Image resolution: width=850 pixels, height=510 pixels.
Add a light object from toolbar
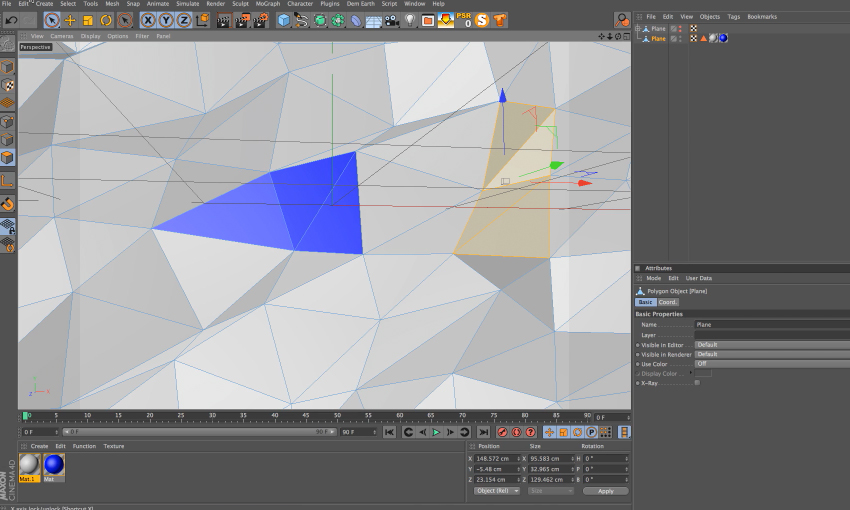pyautogui.click(x=410, y=20)
